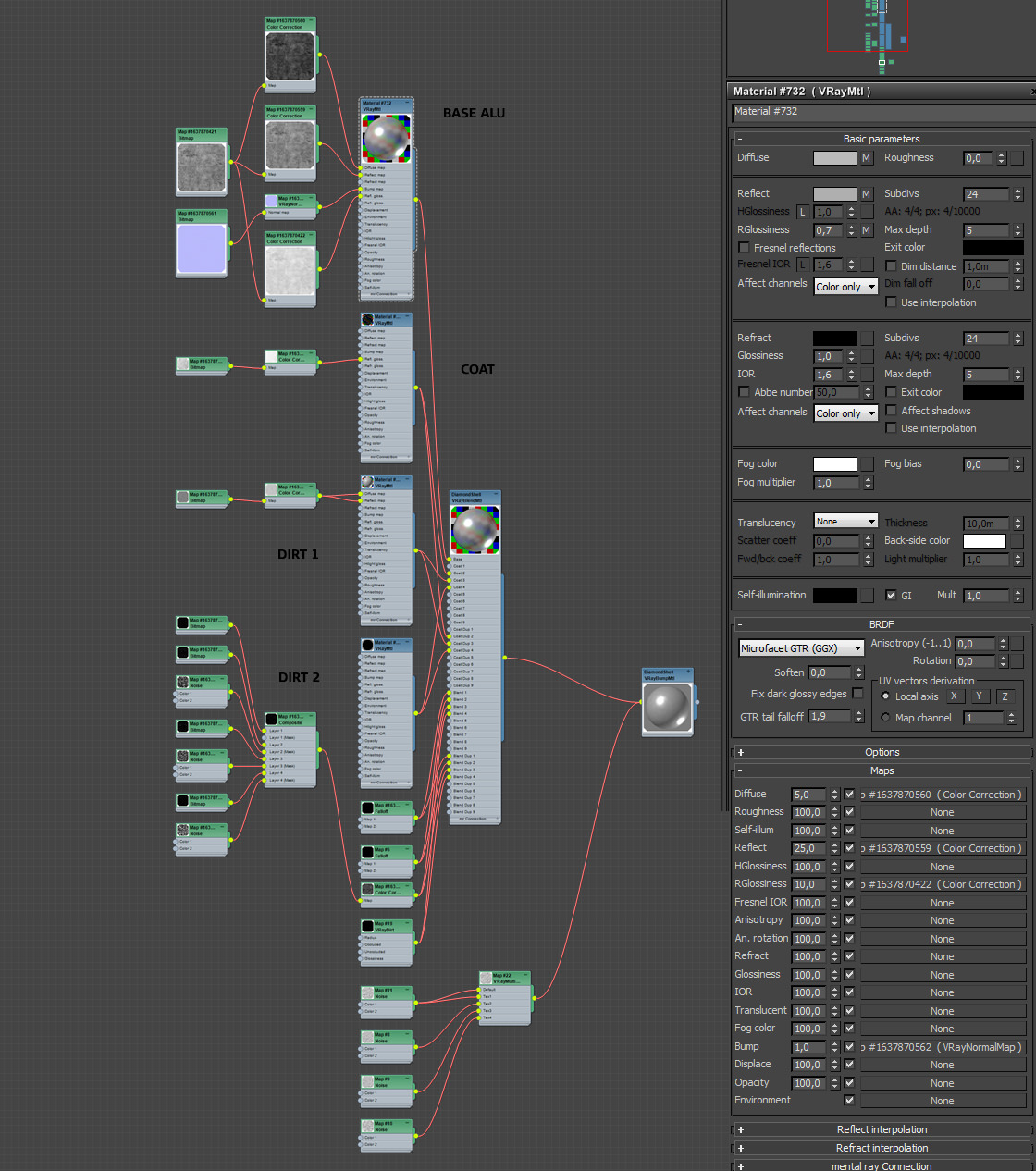Click the Roughness empty map slot button
This screenshot has height=1171, width=1036.
point(1017,158)
